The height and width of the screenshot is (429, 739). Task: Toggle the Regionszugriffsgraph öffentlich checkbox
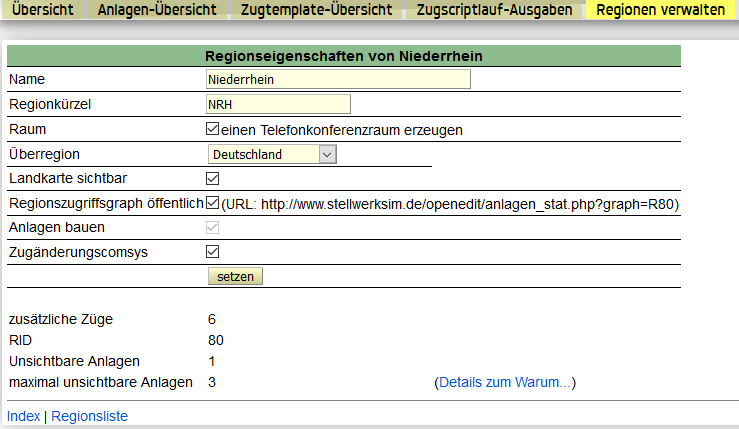tap(212, 203)
